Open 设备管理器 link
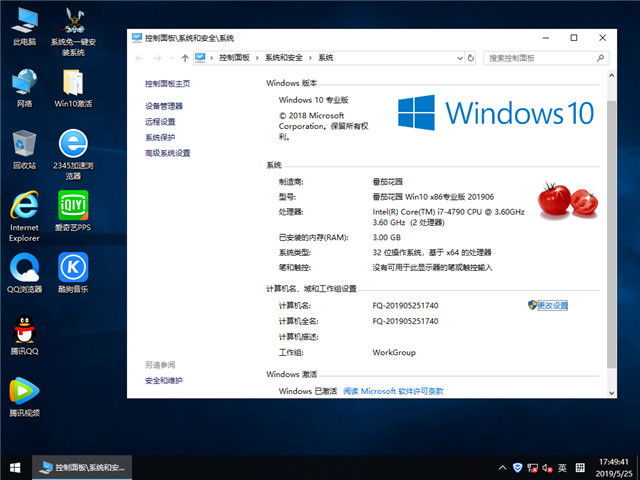640x480 pixels. tap(164, 106)
